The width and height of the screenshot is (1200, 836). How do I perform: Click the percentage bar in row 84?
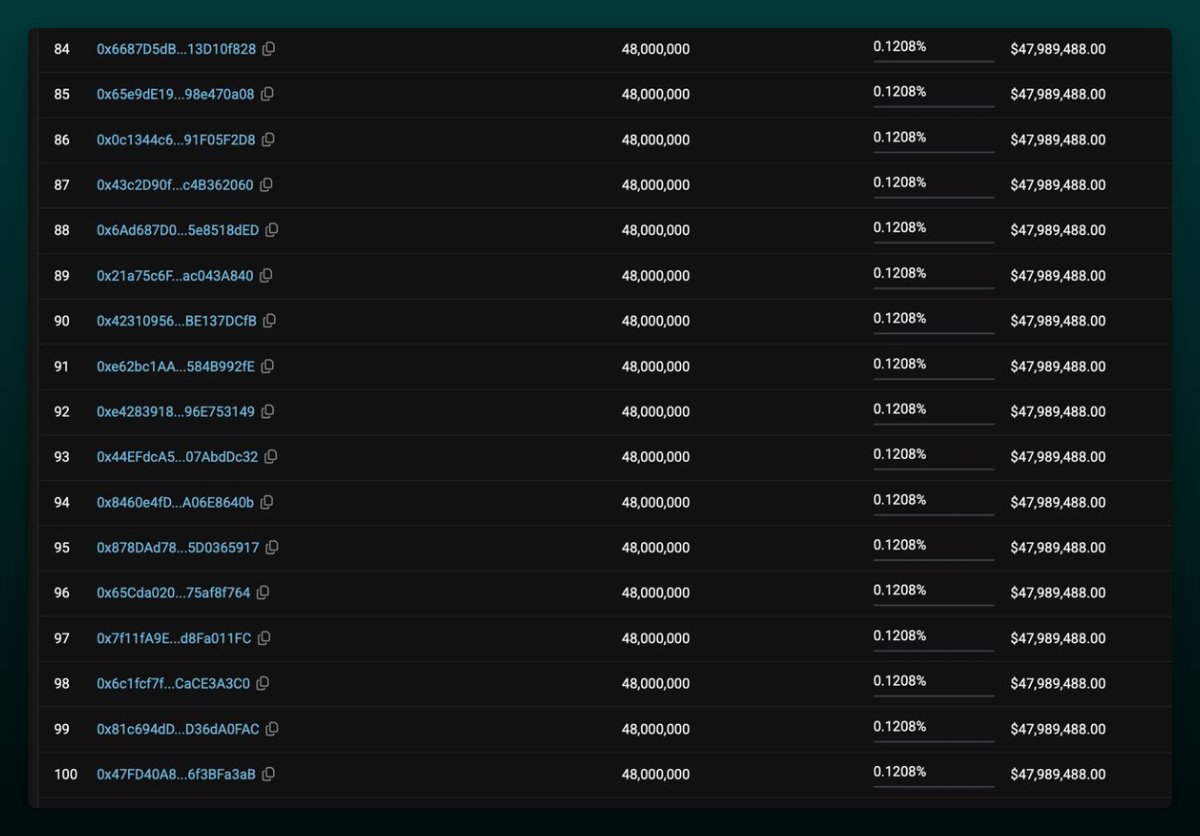[933, 61]
